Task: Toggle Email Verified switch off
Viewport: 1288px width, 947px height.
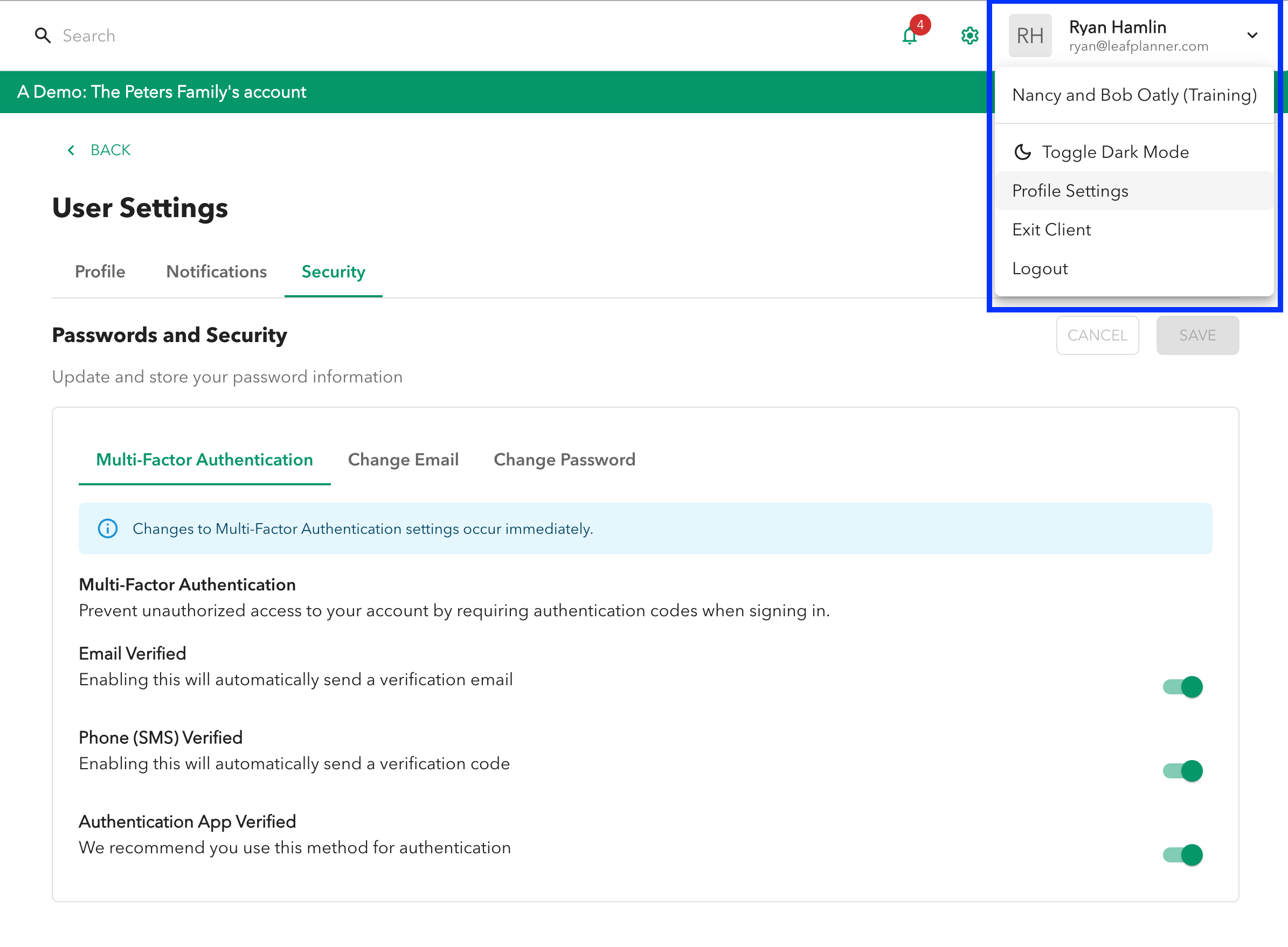Action: click(x=1182, y=687)
